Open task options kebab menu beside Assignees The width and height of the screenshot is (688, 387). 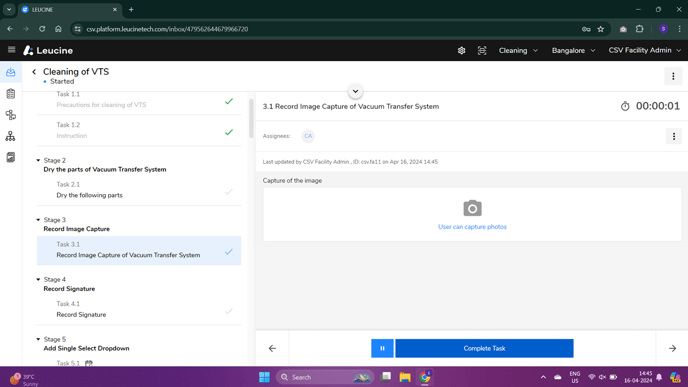pyautogui.click(x=674, y=136)
